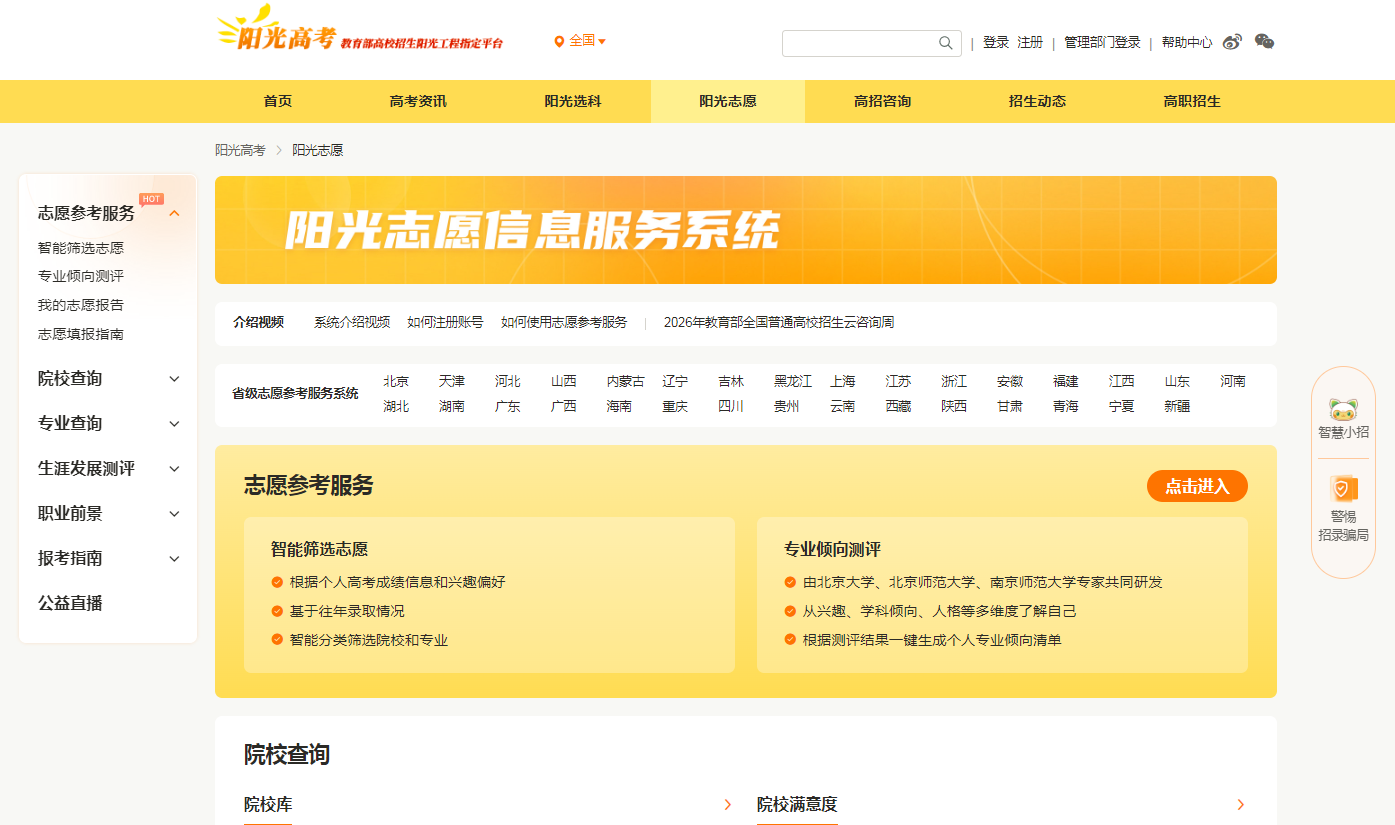
Task: Open 公益直播 in the sidebar
Action: (70, 603)
